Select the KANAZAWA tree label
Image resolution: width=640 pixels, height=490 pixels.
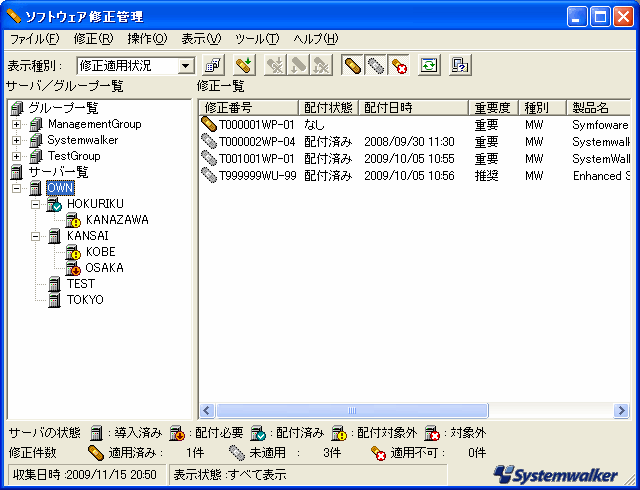pyautogui.click(x=117, y=220)
